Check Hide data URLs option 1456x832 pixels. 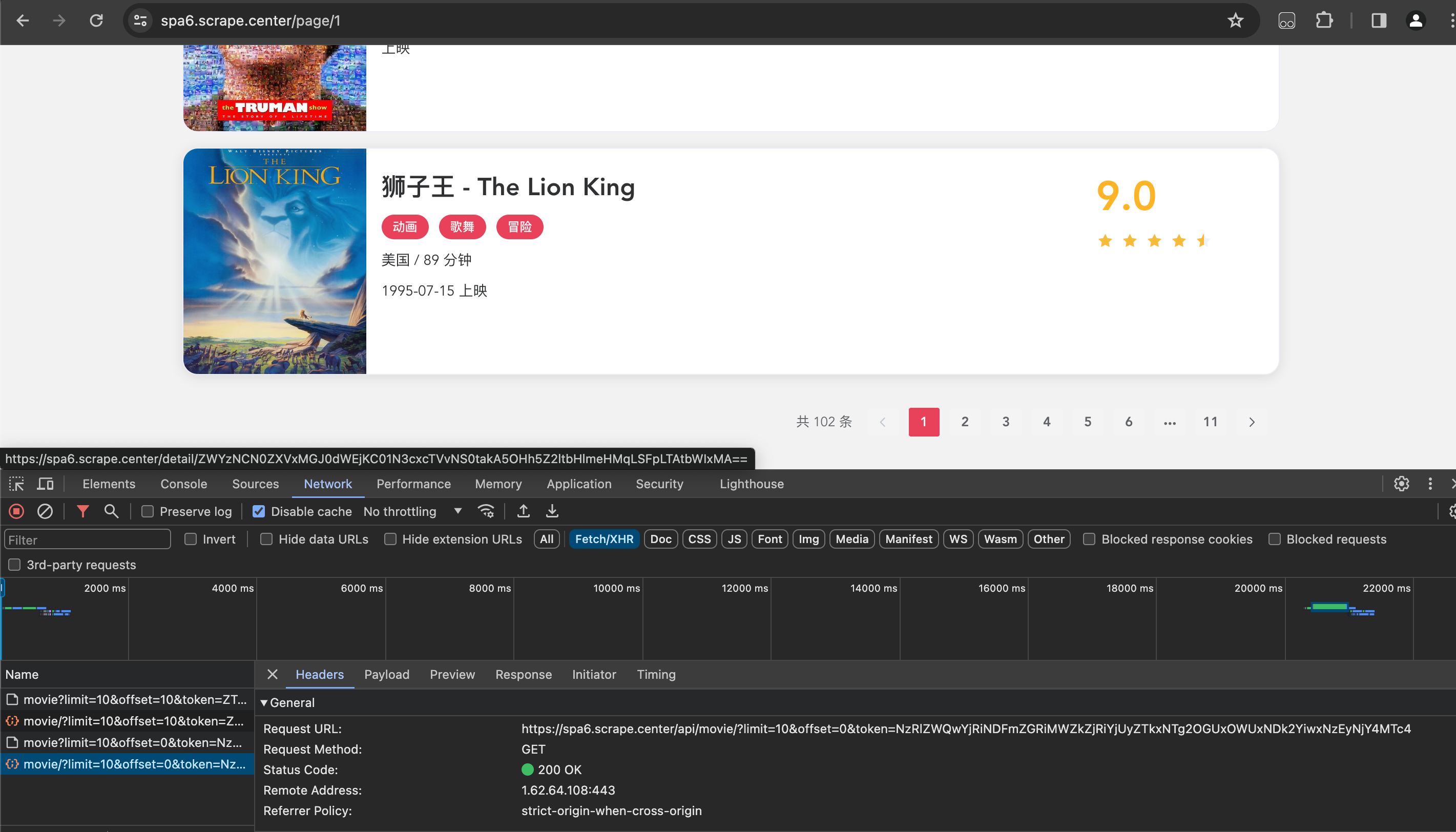tap(266, 539)
